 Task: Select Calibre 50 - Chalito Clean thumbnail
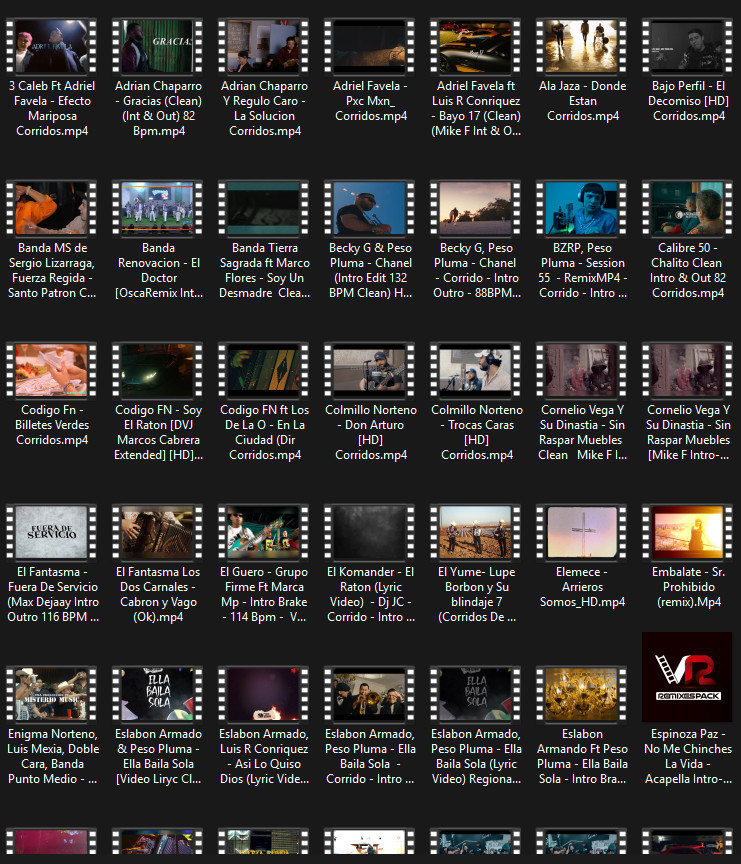[688, 208]
